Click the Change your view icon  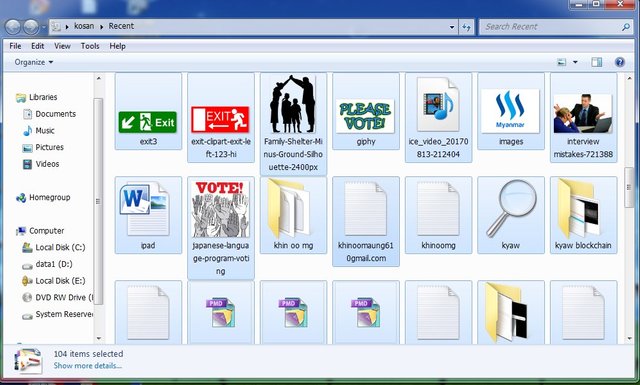(562, 62)
